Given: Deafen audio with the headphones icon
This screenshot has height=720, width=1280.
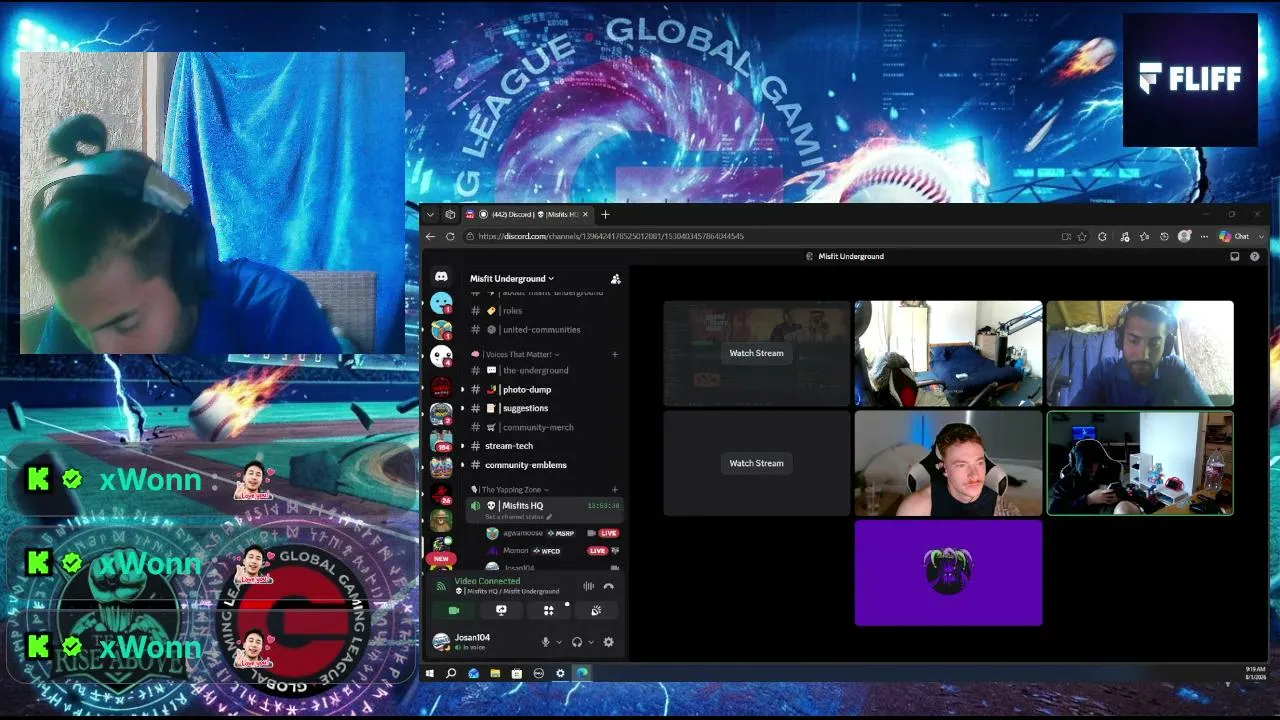Looking at the screenshot, I should pyautogui.click(x=577, y=642).
